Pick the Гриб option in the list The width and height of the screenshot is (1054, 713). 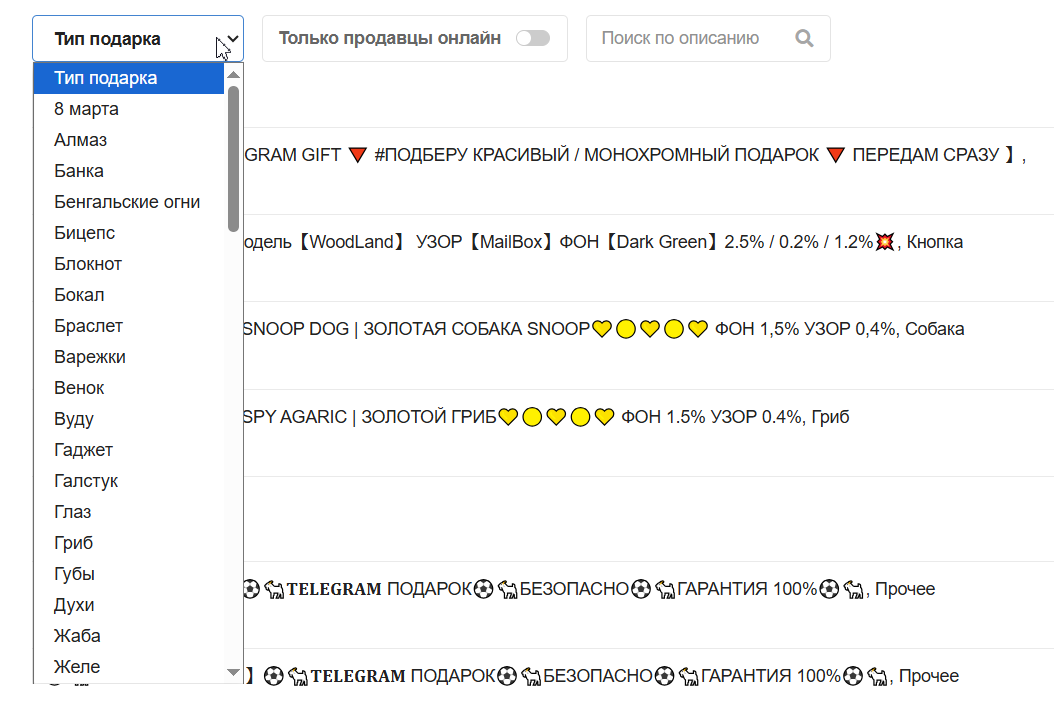tap(73, 543)
